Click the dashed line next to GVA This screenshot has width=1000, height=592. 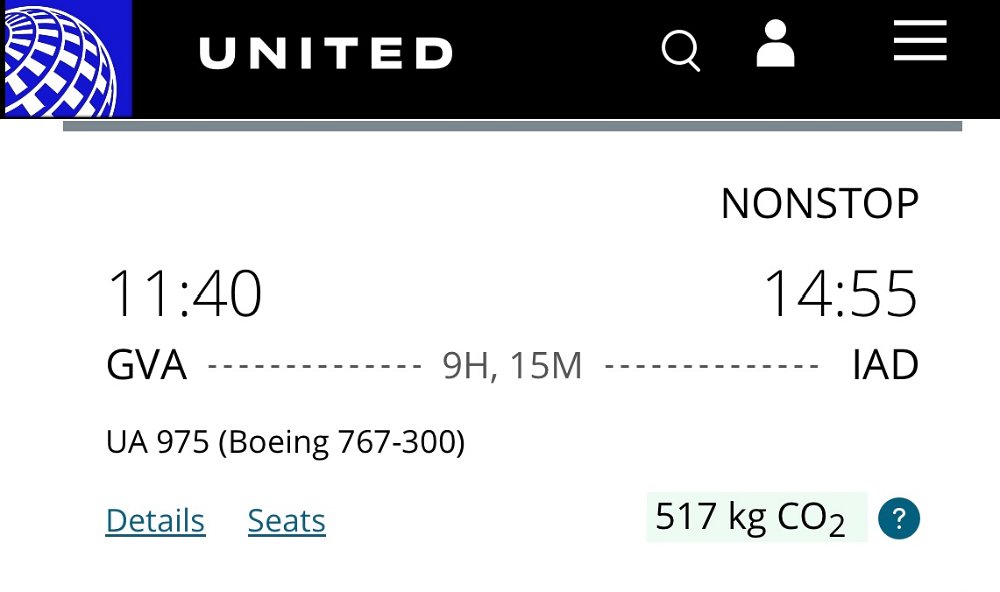tap(314, 367)
